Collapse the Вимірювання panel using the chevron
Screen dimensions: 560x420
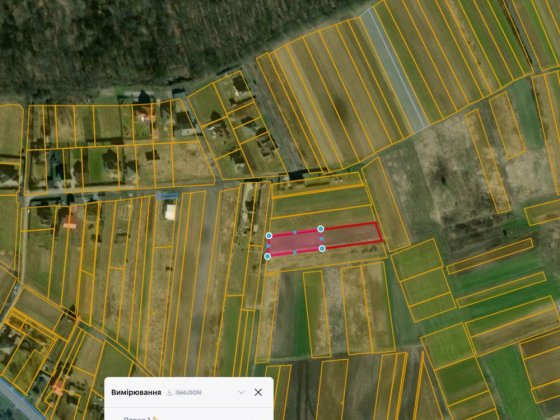click(x=241, y=392)
